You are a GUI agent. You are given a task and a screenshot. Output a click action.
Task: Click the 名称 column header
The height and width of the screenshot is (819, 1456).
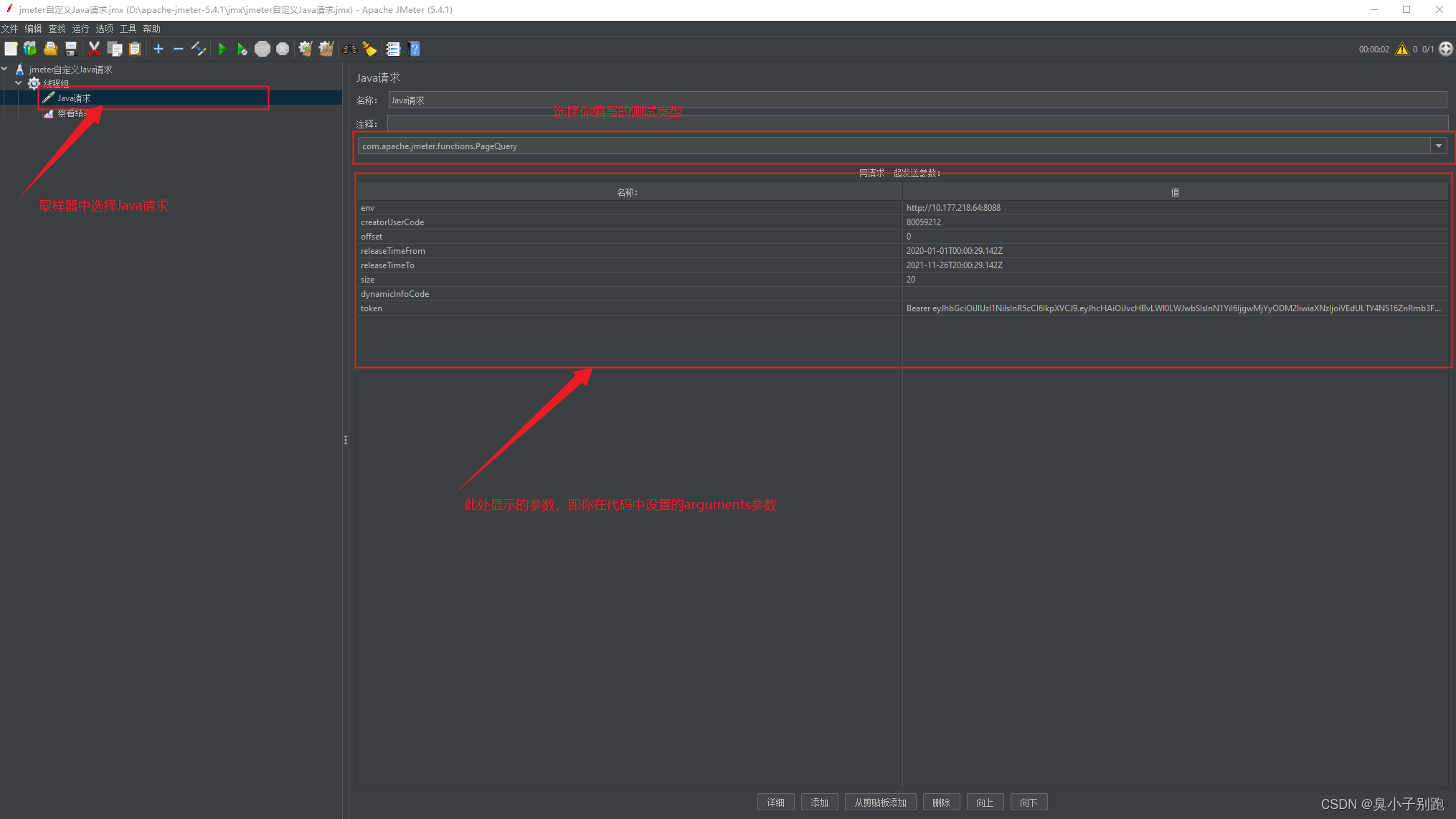pos(629,192)
